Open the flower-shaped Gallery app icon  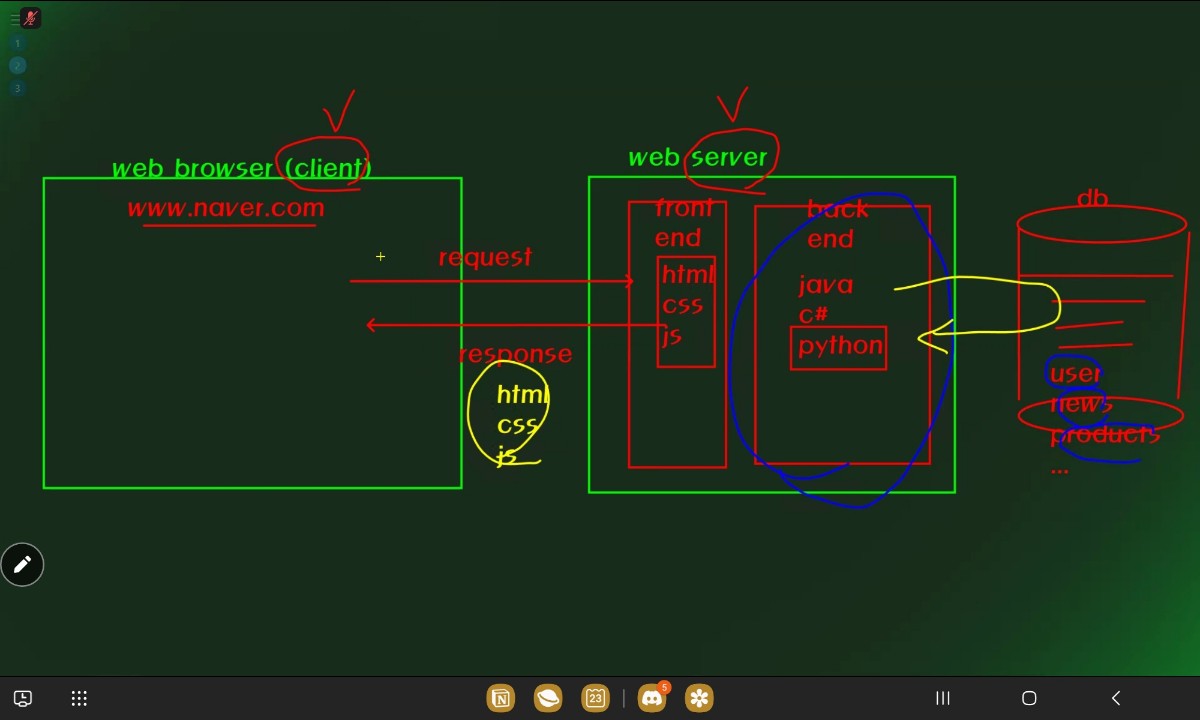(699, 698)
